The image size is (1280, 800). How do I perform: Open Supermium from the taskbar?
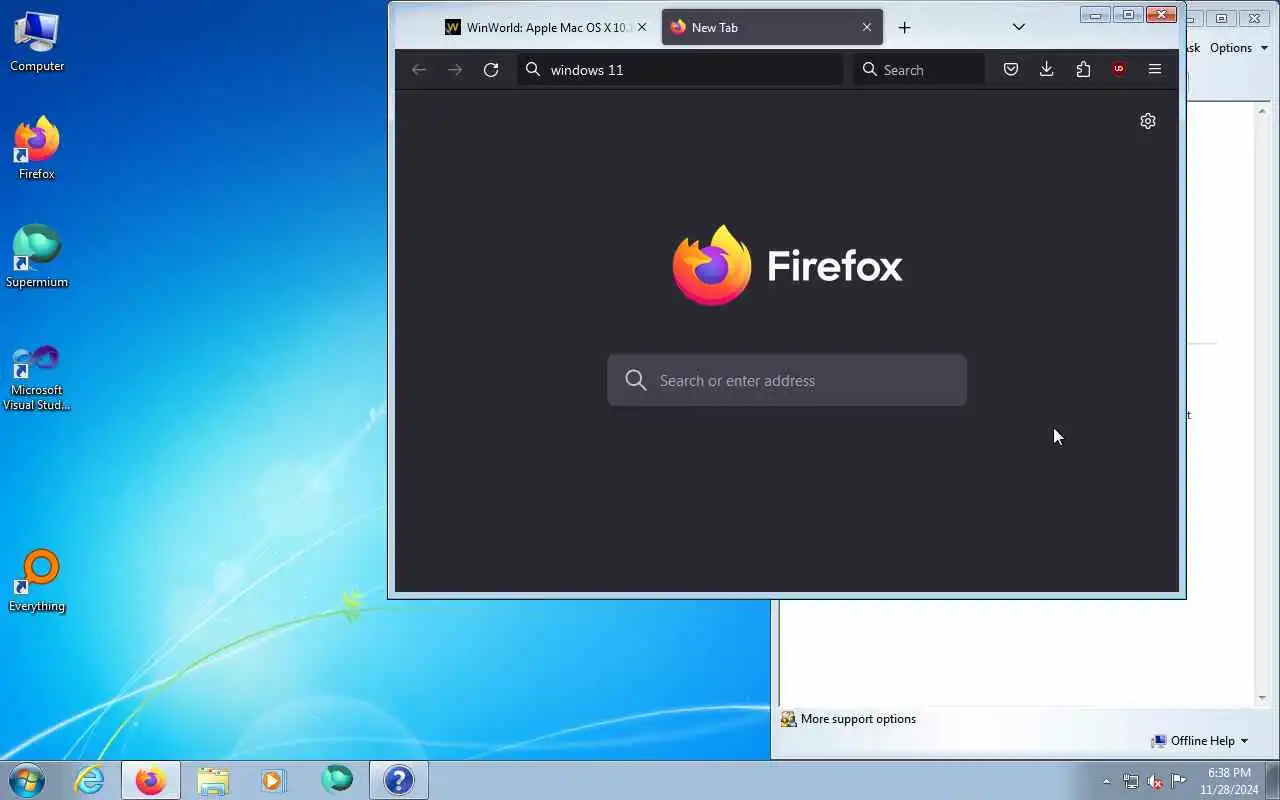tap(337, 780)
